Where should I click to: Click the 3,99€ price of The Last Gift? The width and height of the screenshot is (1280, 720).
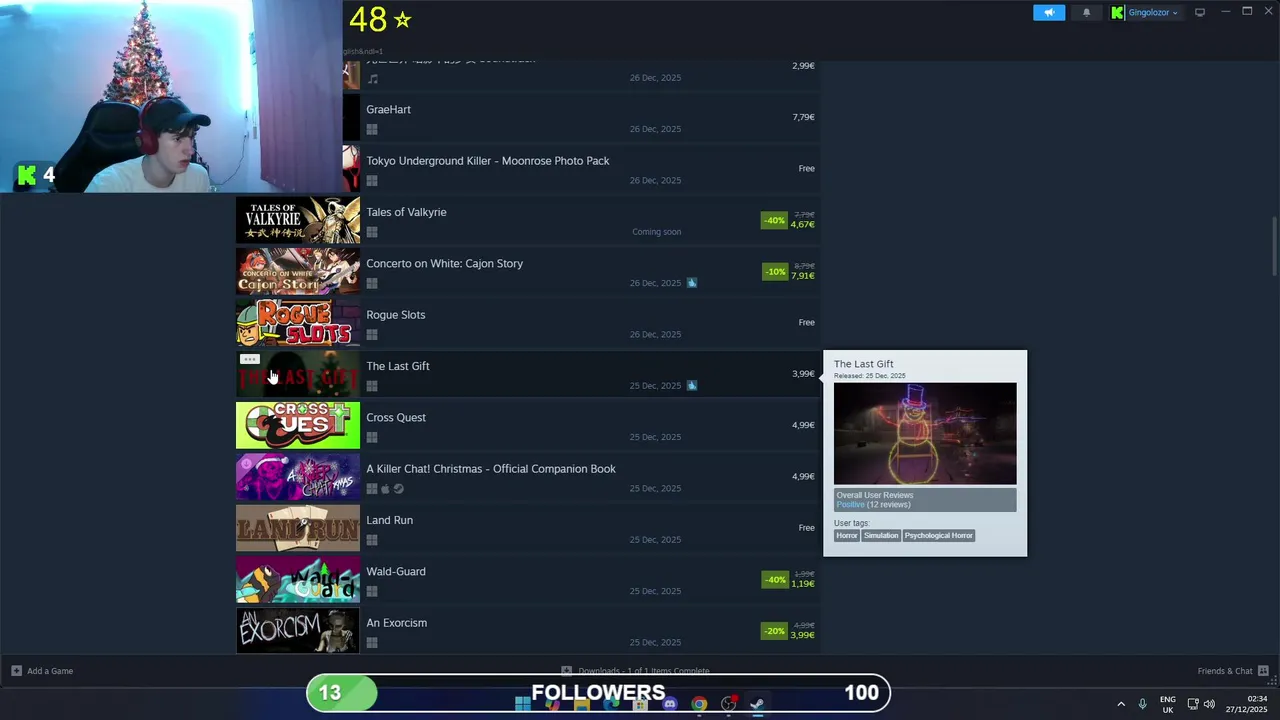point(803,374)
